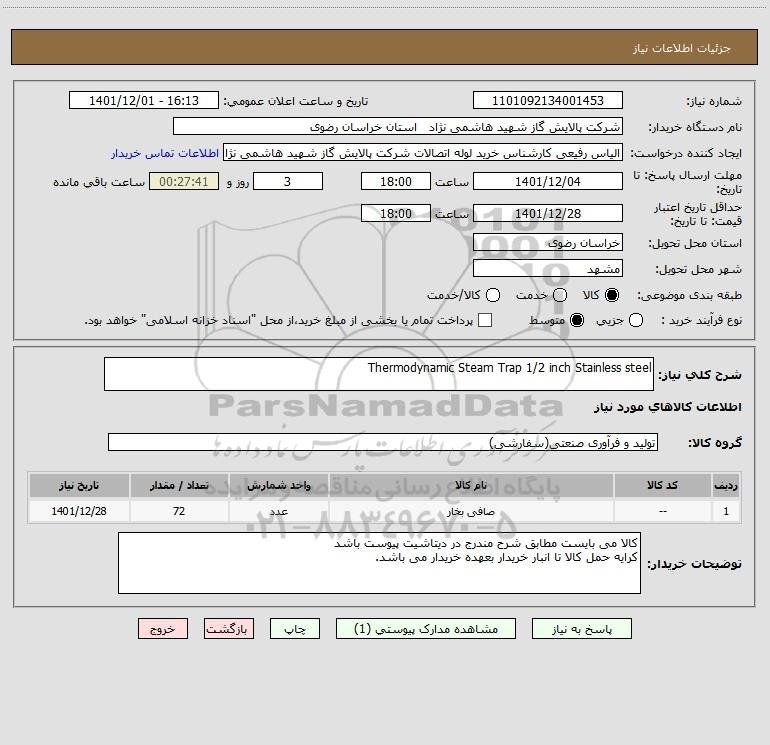The width and height of the screenshot is (770, 745).
Task: Select the صافی بخار table row
Action: [385, 511]
